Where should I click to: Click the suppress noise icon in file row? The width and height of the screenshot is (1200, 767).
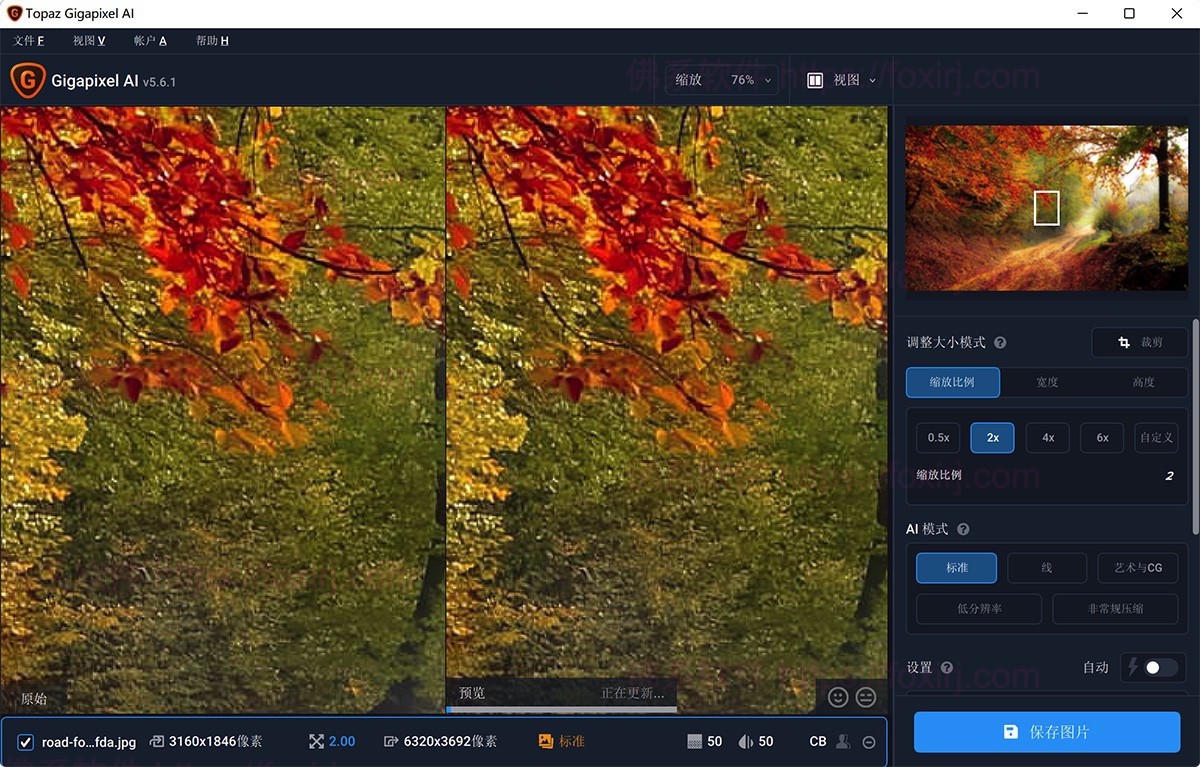(696, 742)
